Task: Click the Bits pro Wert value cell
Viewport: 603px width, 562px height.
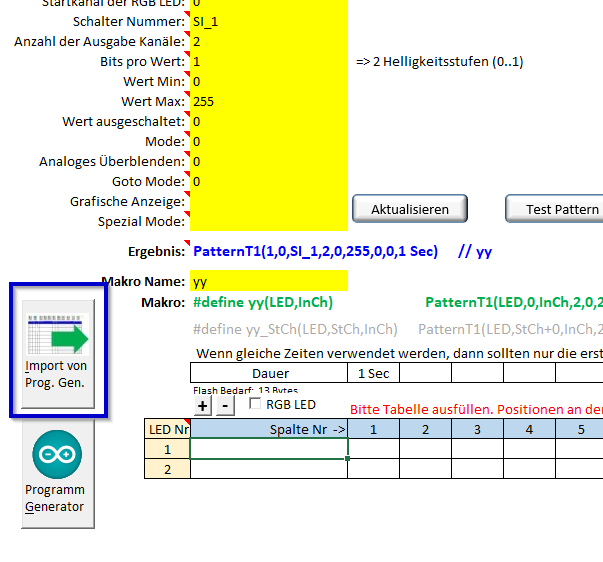Action: [268, 61]
